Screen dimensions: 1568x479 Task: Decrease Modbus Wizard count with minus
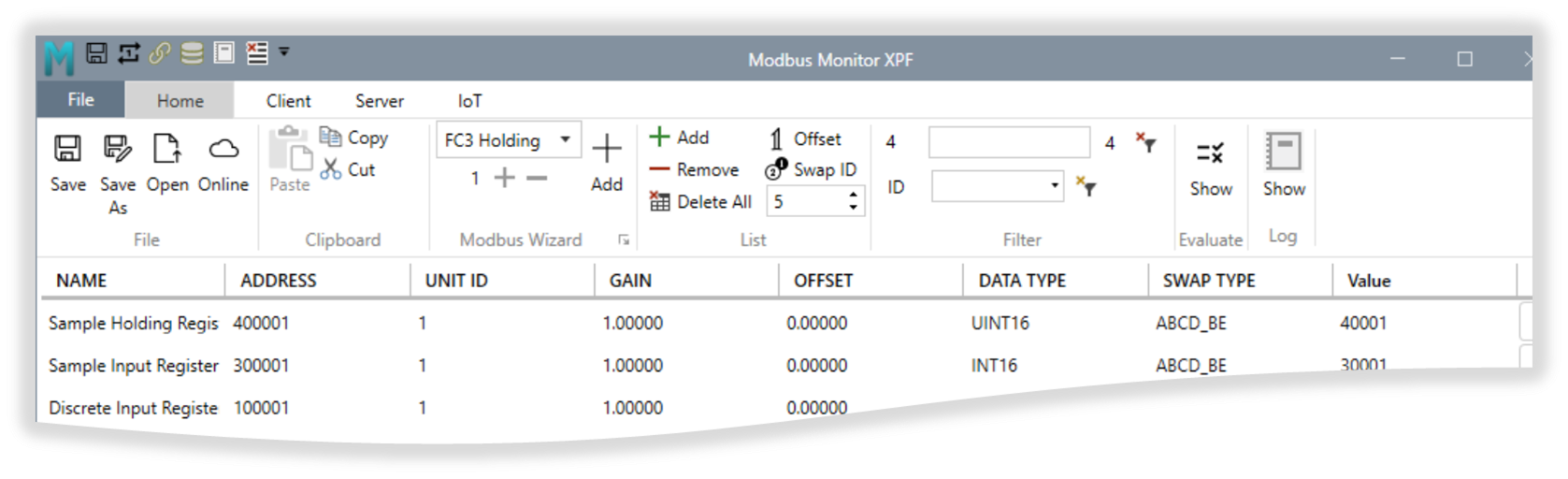[x=537, y=177]
